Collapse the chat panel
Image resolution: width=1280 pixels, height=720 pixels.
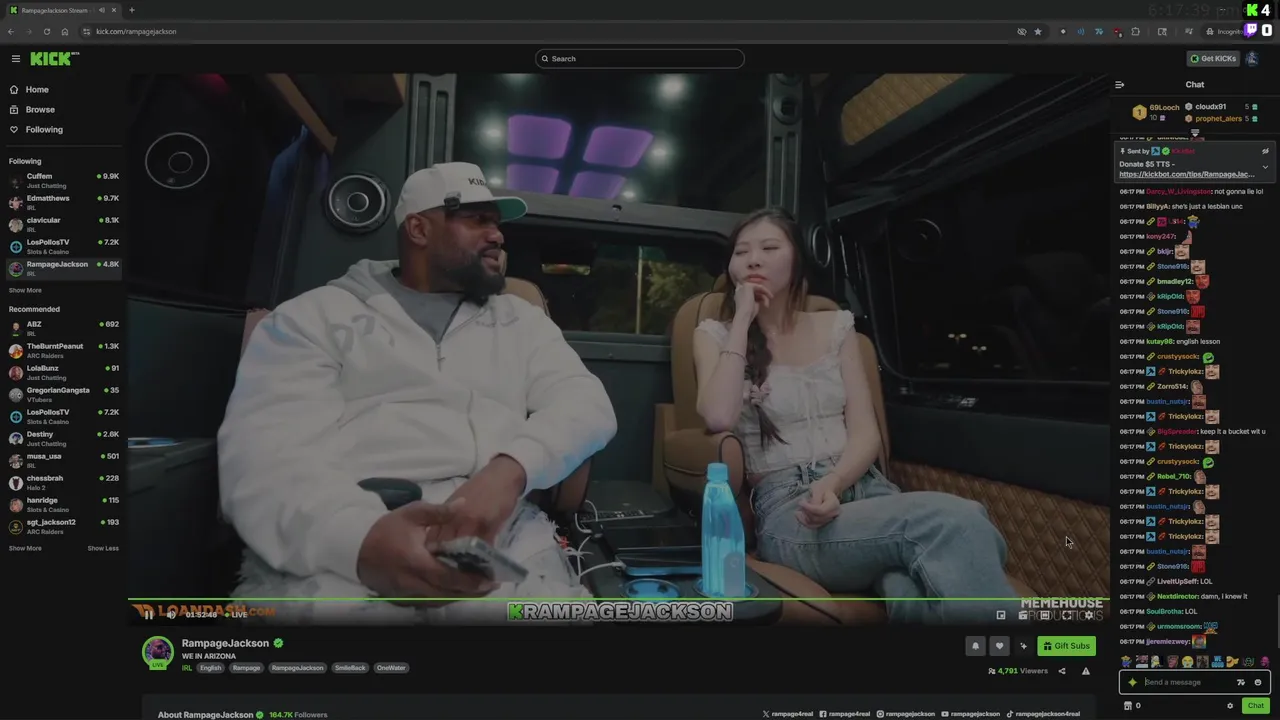pos(1120,85)
